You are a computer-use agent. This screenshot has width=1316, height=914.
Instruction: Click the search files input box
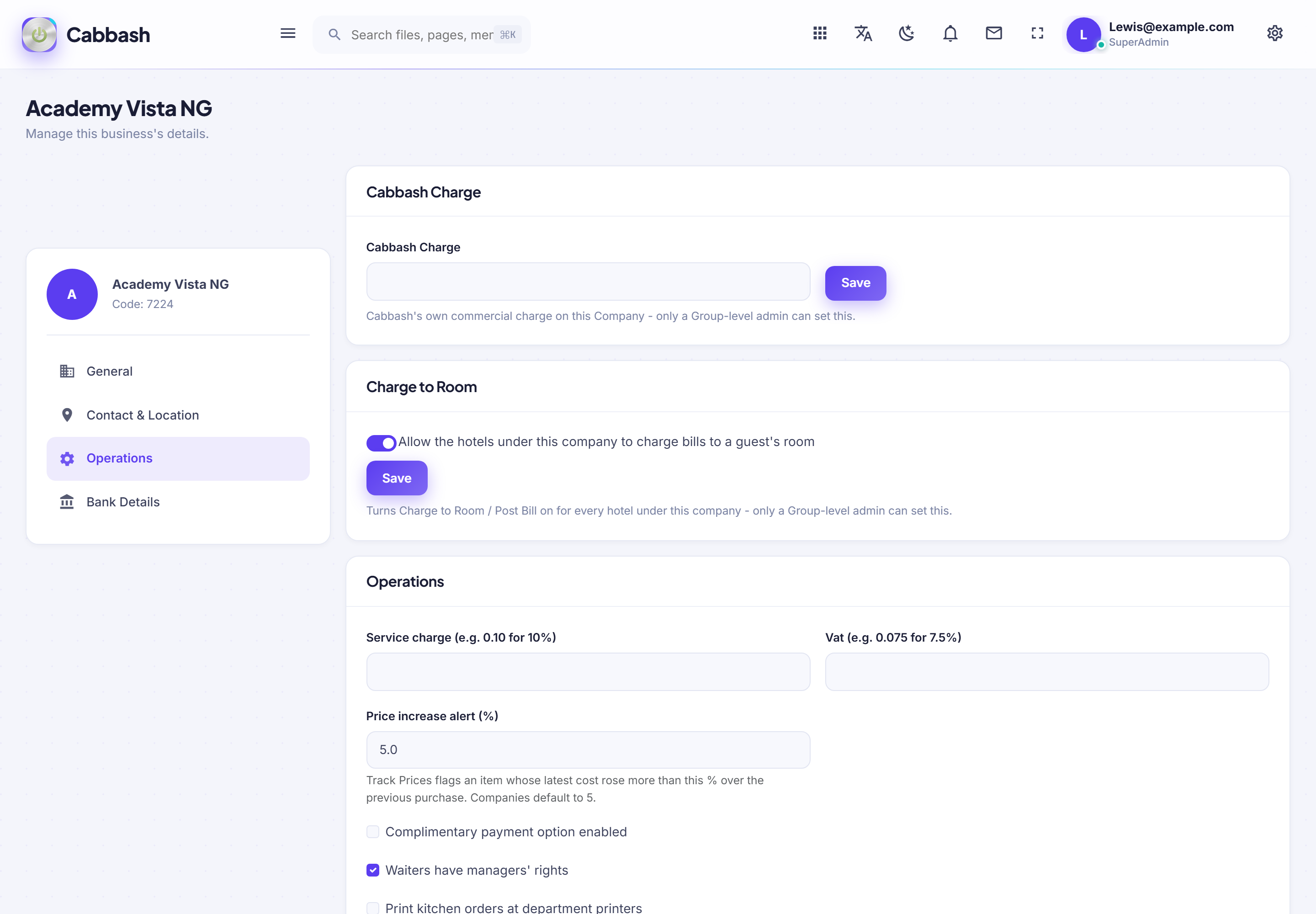(x=421, y=35)
